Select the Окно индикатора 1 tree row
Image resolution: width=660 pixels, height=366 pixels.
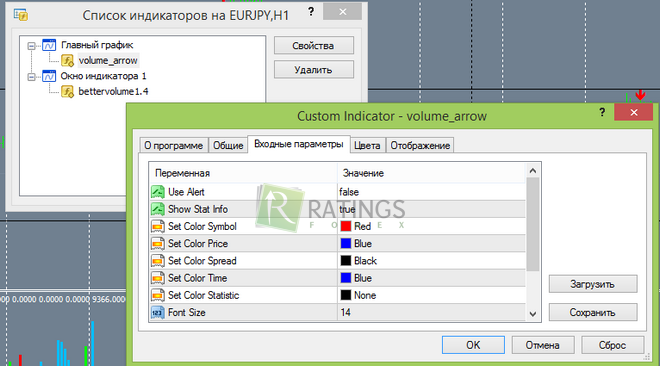click(103, 76)
